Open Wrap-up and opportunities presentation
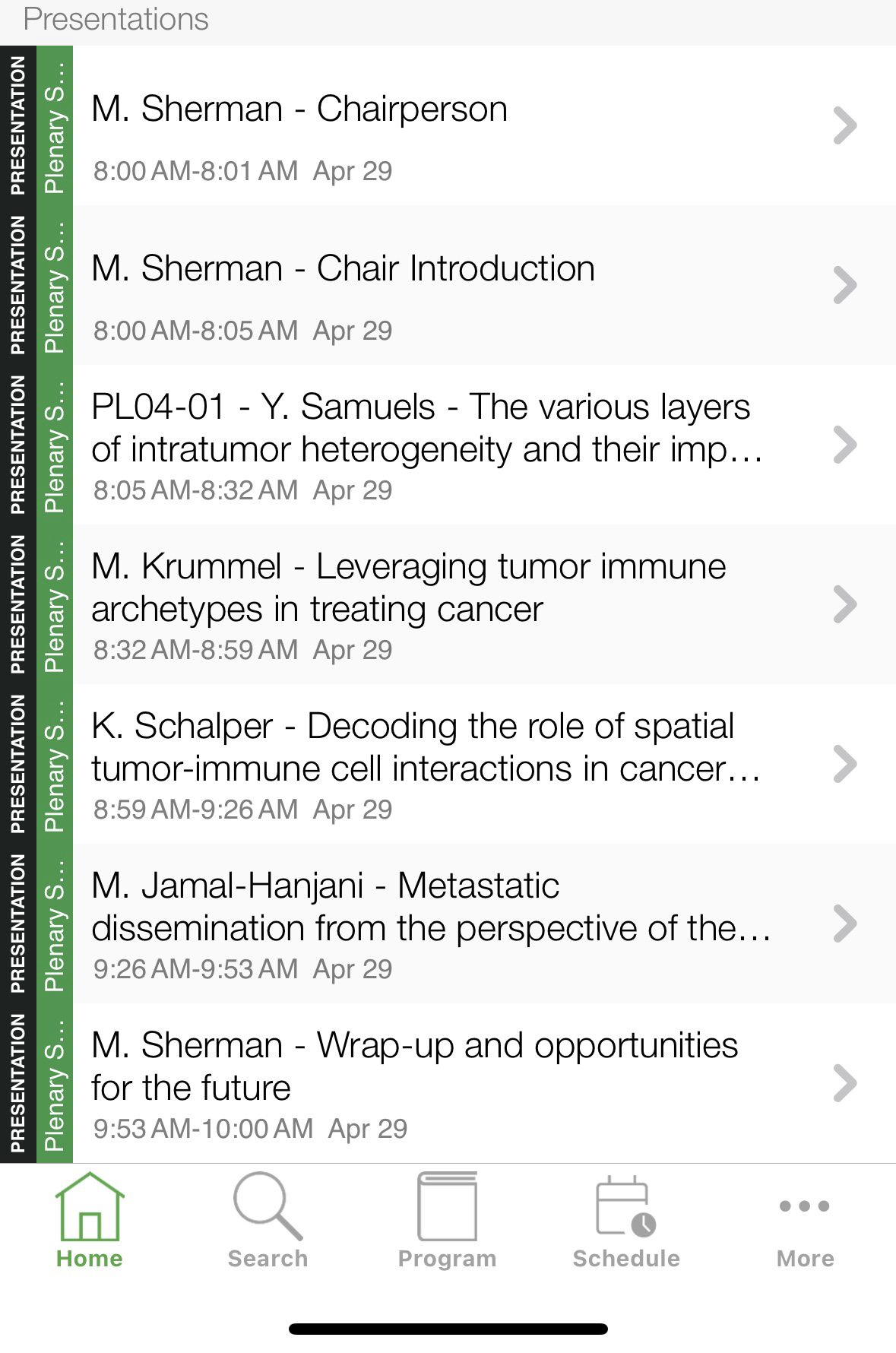The width and height of the screenshot is (896, 1353). pyautogui.click(x=414, y=1066)
